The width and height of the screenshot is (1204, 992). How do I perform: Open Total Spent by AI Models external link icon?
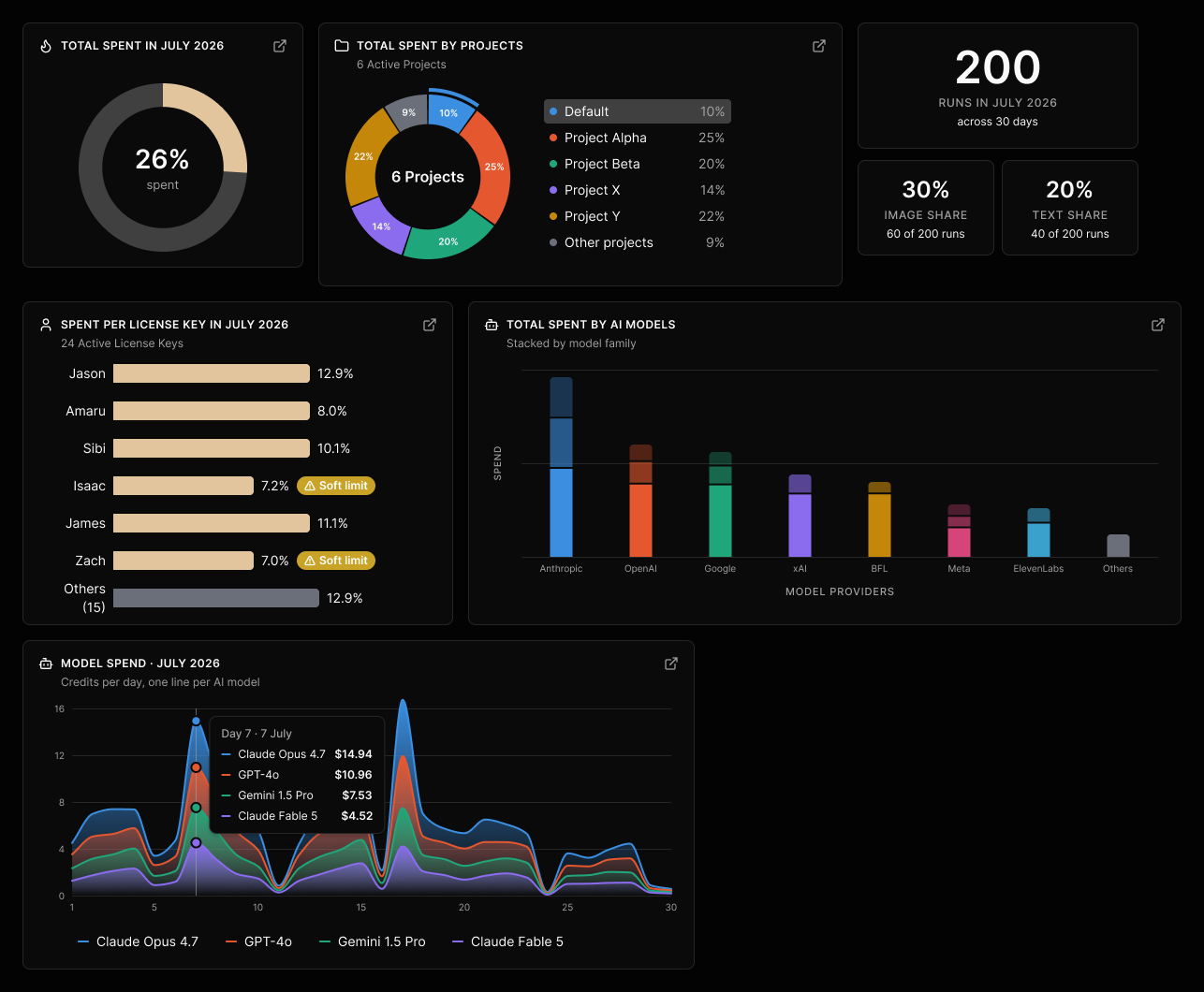pyautogui.click(x=1158, y=325)
